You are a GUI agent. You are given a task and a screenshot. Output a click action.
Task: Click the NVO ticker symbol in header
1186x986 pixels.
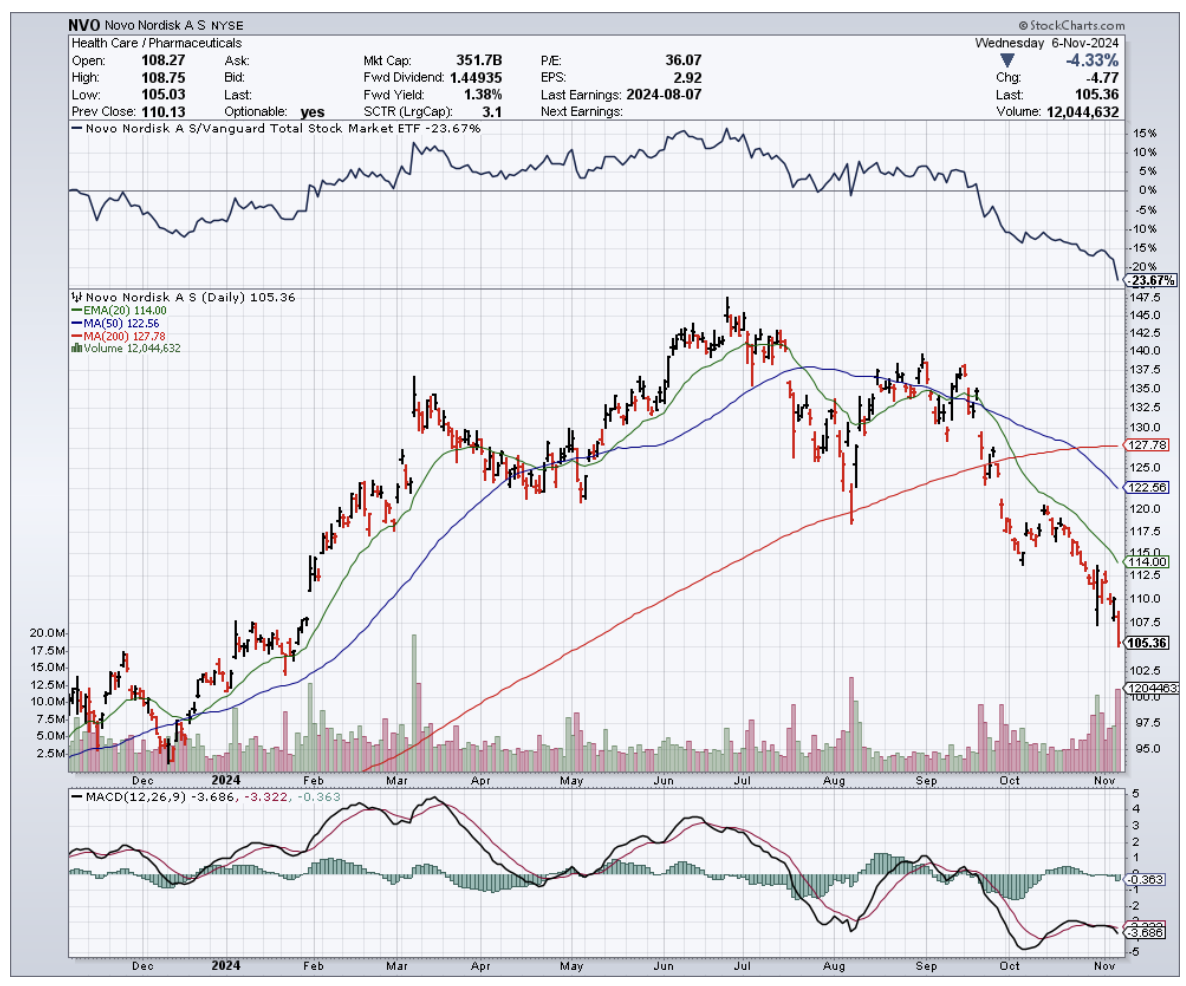point(83,24)
